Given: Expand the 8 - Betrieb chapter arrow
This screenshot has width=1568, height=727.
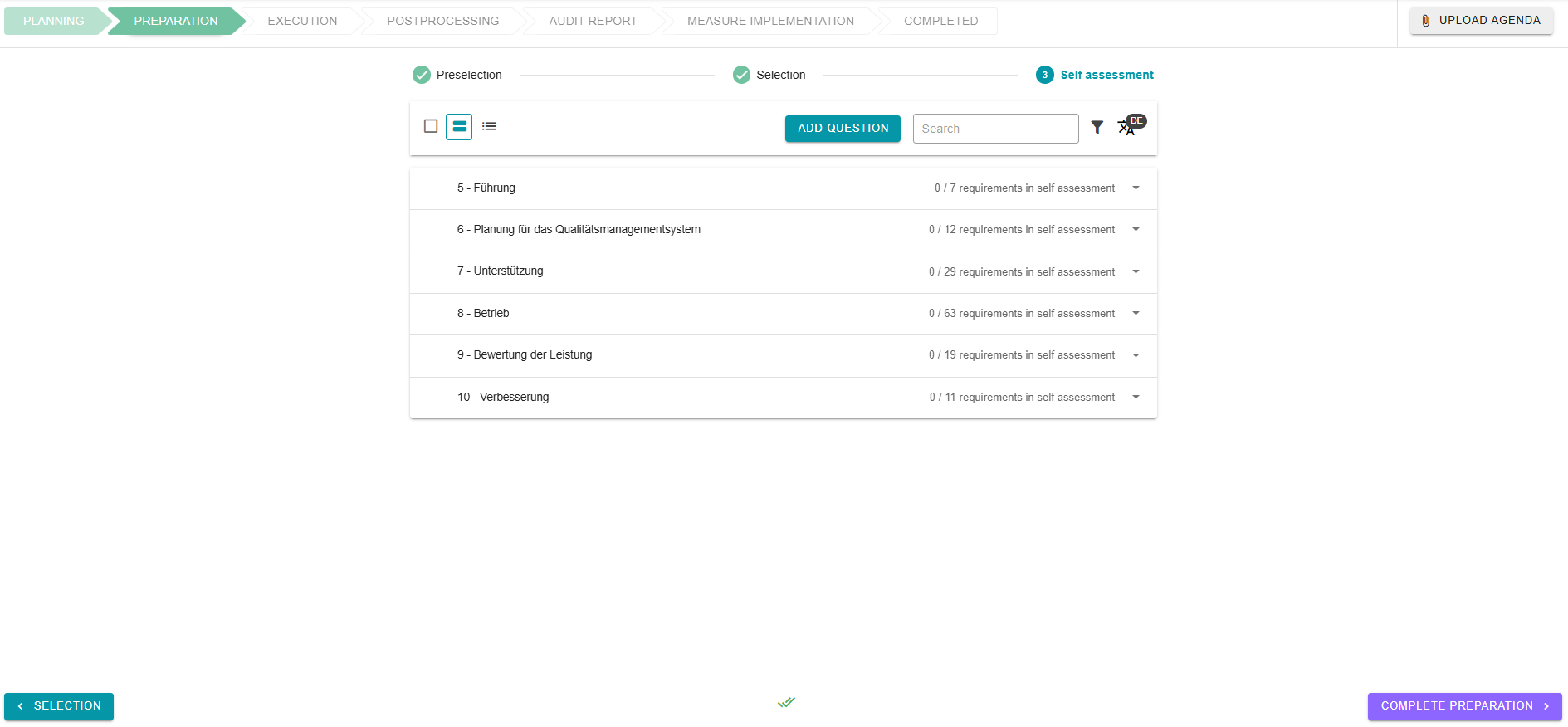Looking at the screenshot, I should click(x=1136, y=314).
